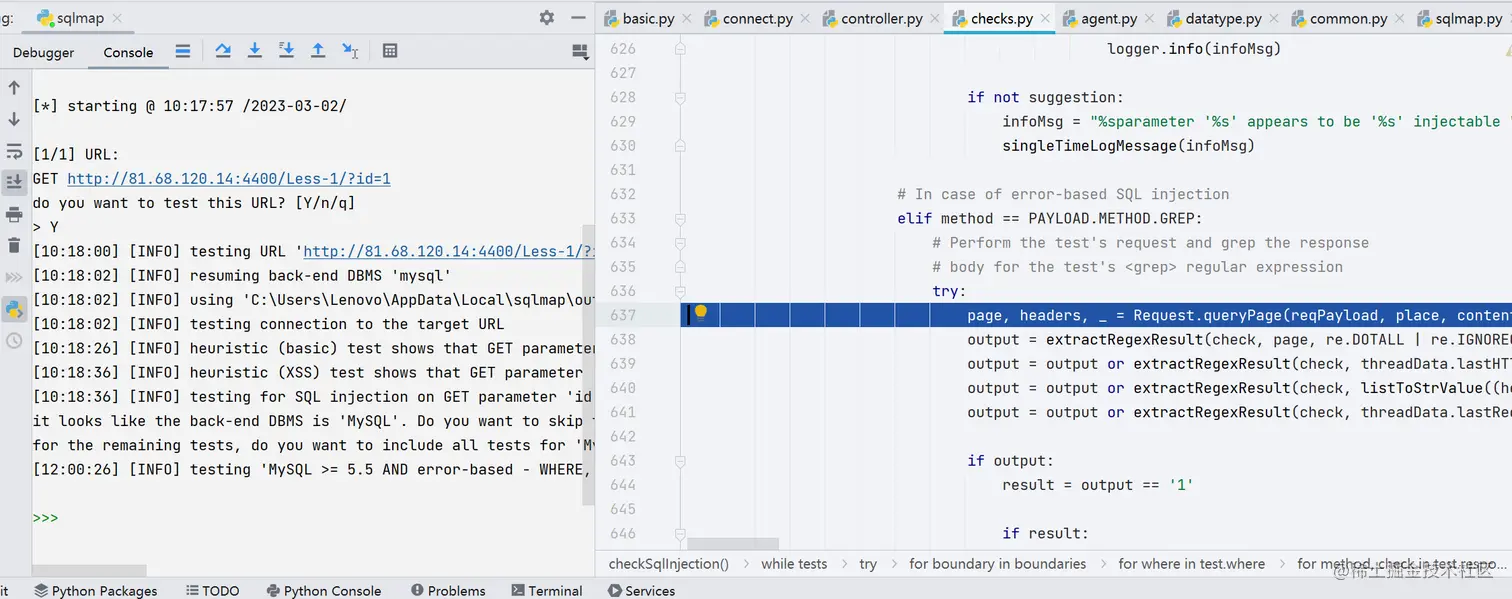Click the Step Into debugger icon
The width and height of the screenshot is (1512, 599).
(x=255, y=51)
